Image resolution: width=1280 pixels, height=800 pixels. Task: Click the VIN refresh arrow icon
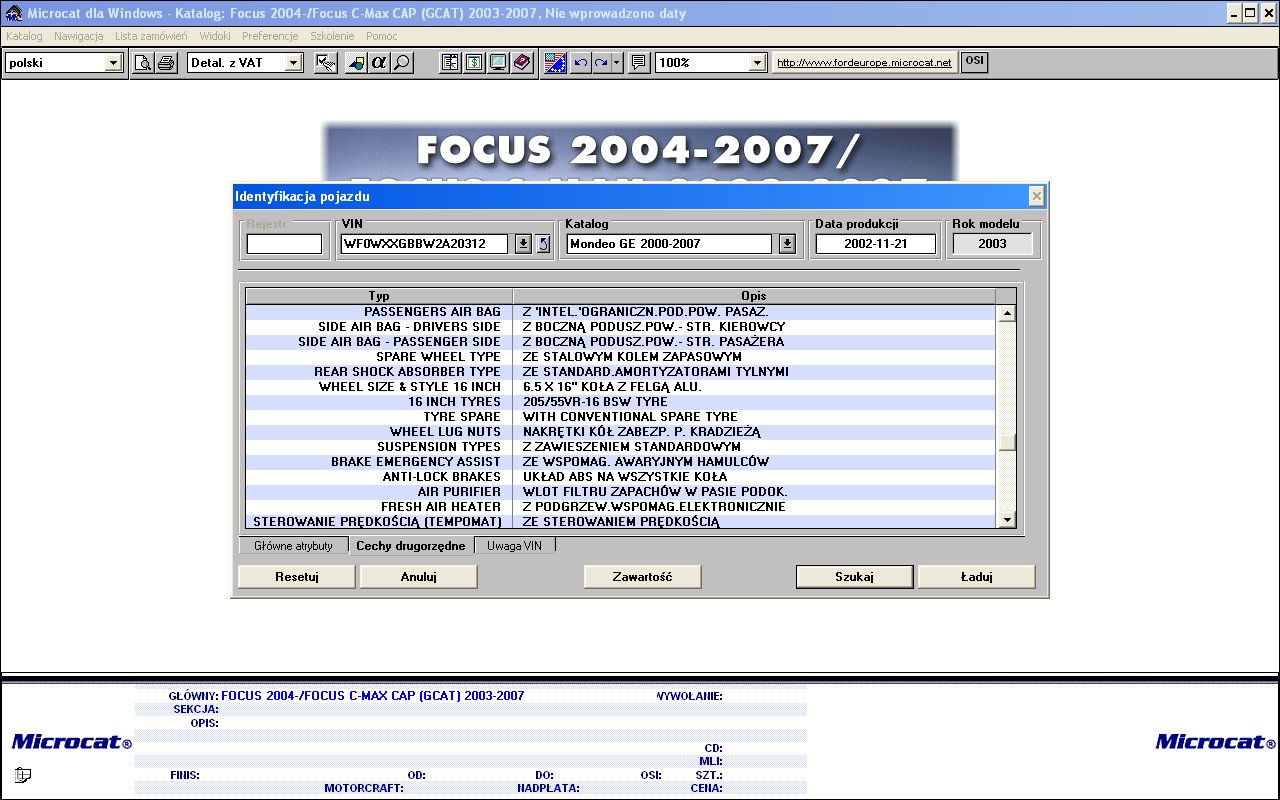coord(543,244)
